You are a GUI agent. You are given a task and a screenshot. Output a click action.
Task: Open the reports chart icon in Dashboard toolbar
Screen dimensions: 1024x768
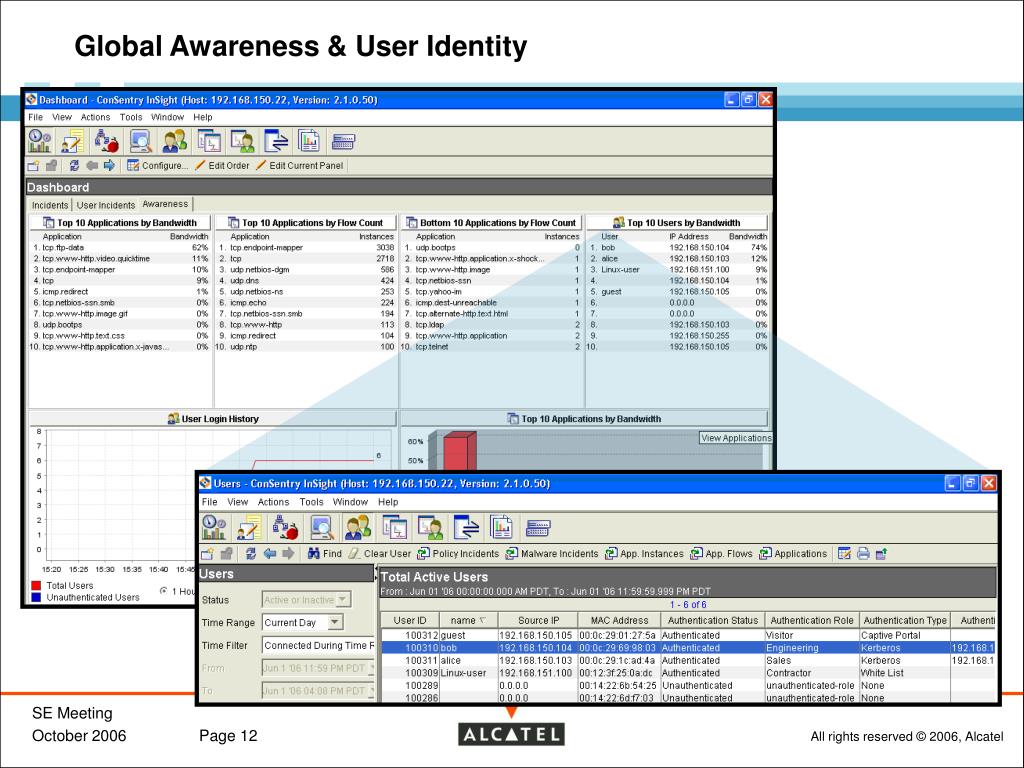[x=309, y=140]
